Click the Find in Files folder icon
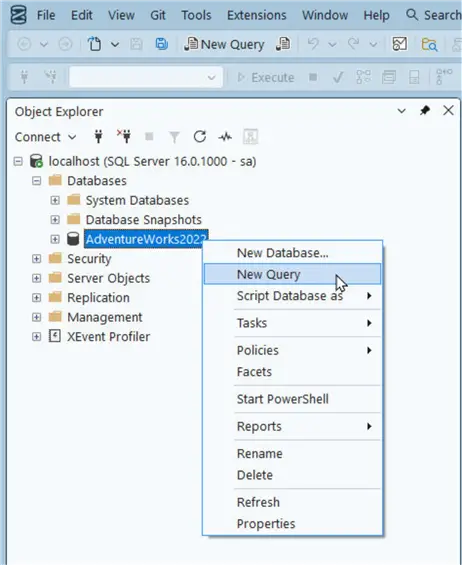The width and height of the screenshot is (462, 565). pos(429,44)
